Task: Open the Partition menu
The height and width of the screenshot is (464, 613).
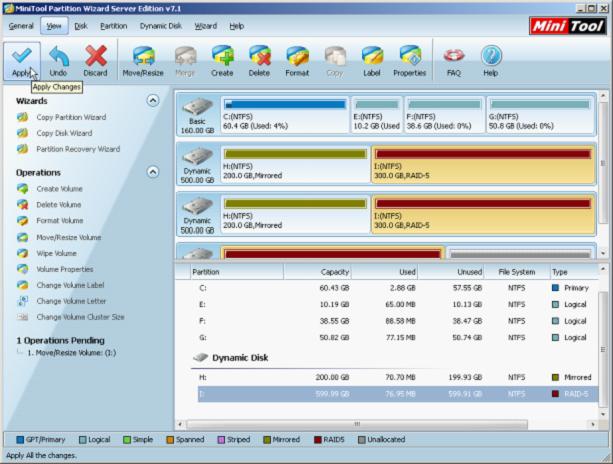Action: 113,26
